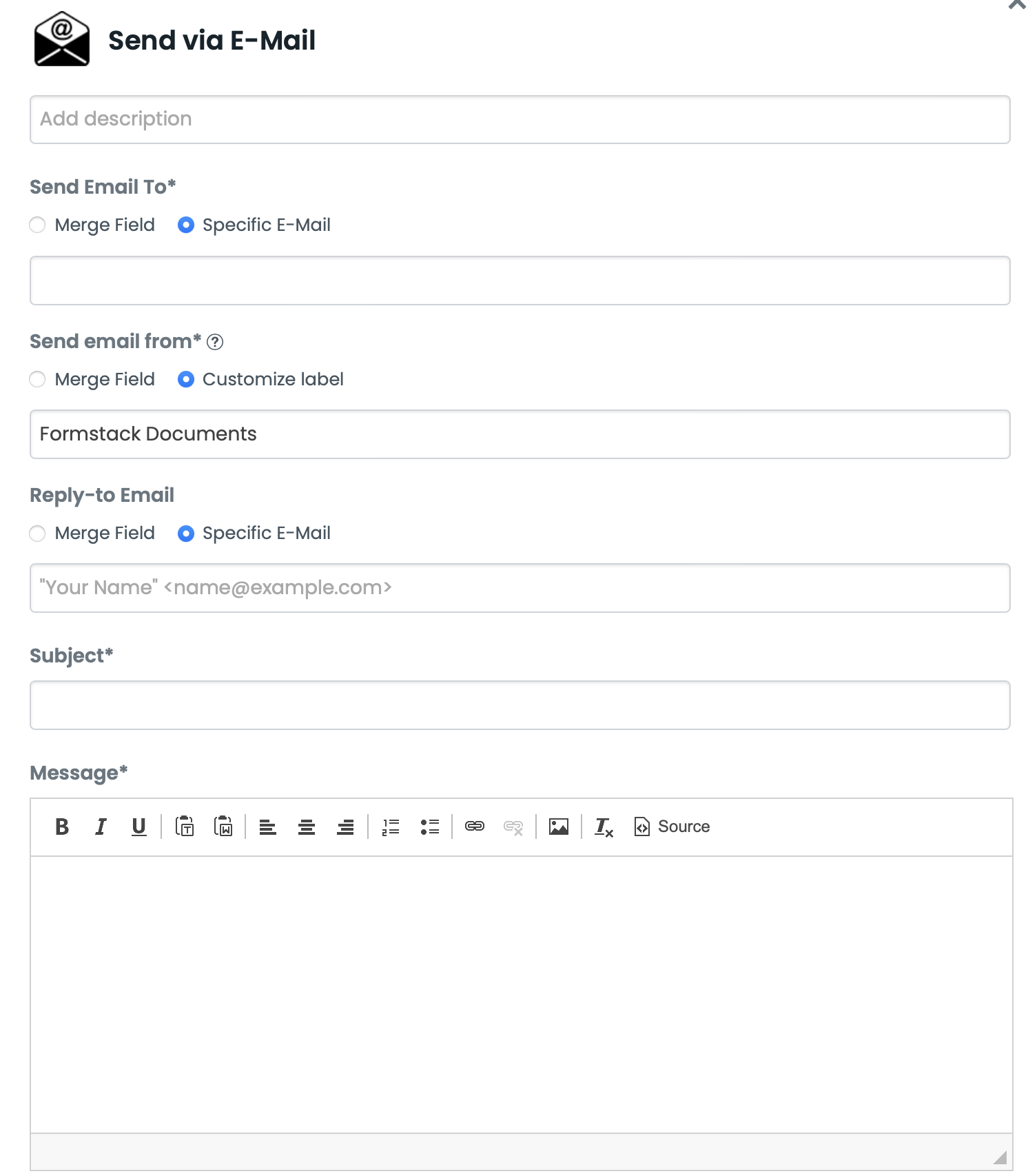
Task: Insert a hyperlink into the message
Action: 475,827
